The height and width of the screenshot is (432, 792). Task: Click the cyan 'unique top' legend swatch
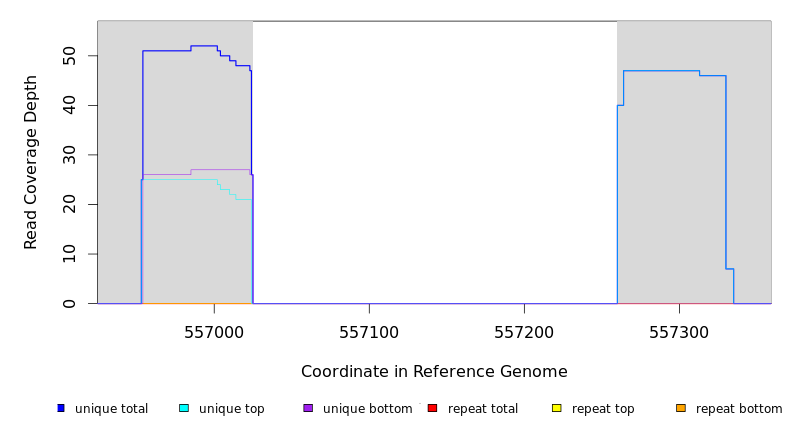pyautogui.click(x=184, y=408)
